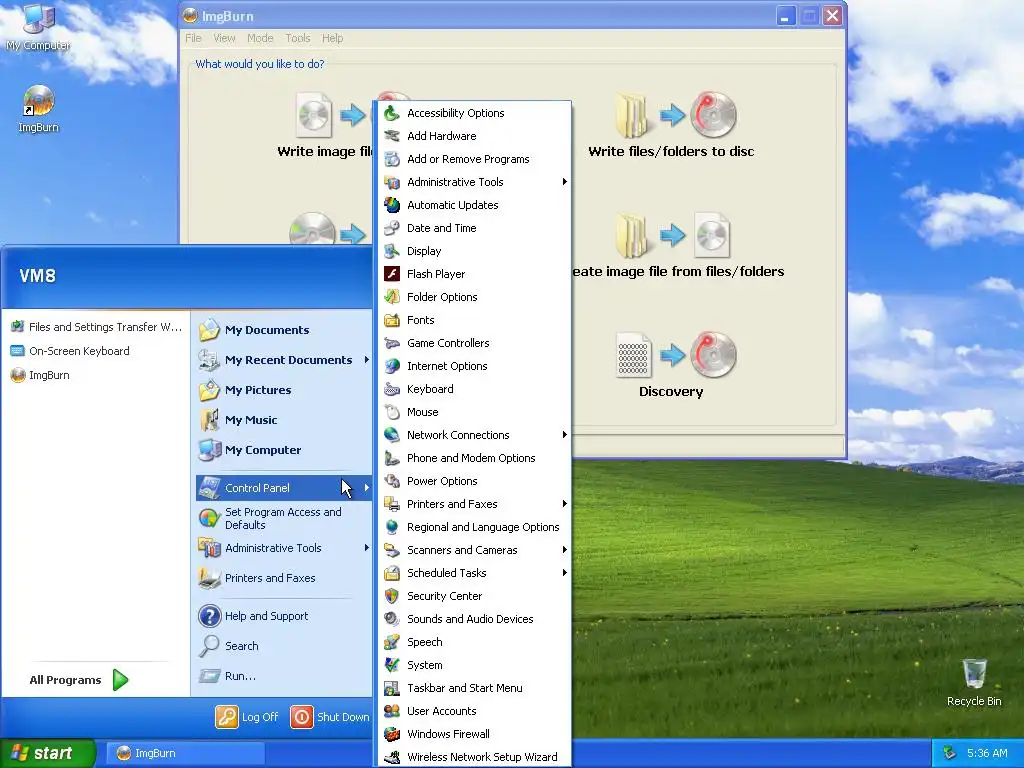Image resolution: width=1024 pixels, height=768 pixels.
Task: Click the Shut Down button
Action: pyautogui.click(x=330, y=717)
